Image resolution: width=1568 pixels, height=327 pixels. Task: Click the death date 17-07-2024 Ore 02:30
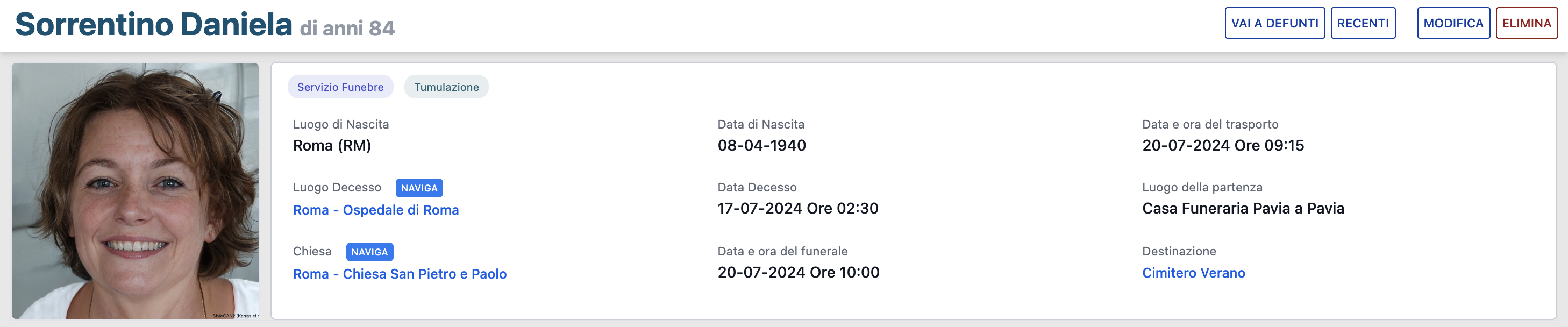[797, 208]
